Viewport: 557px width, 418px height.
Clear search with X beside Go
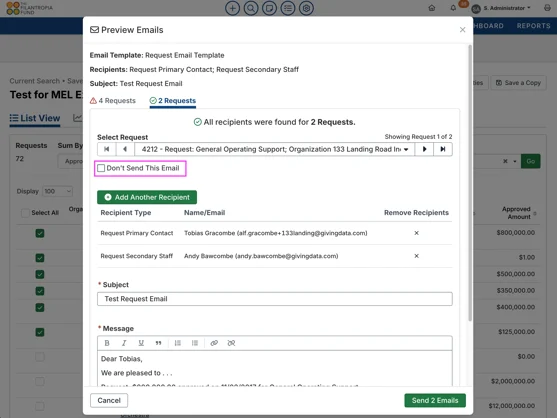[505, 161]
